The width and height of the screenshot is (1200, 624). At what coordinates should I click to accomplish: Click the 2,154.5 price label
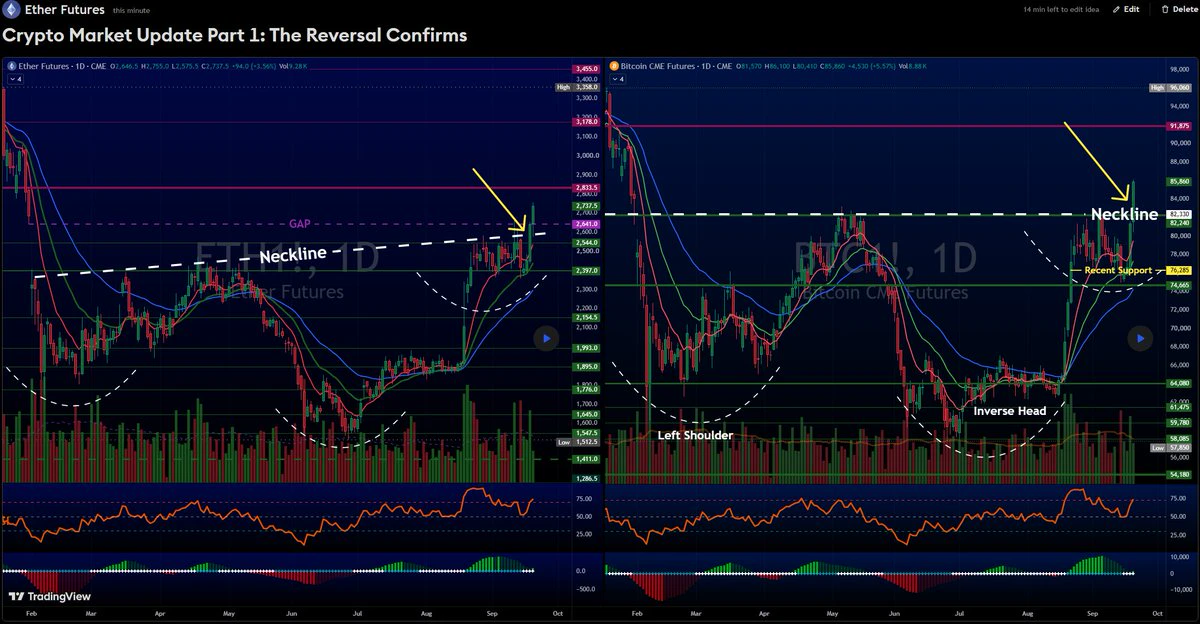coord(585,317)
